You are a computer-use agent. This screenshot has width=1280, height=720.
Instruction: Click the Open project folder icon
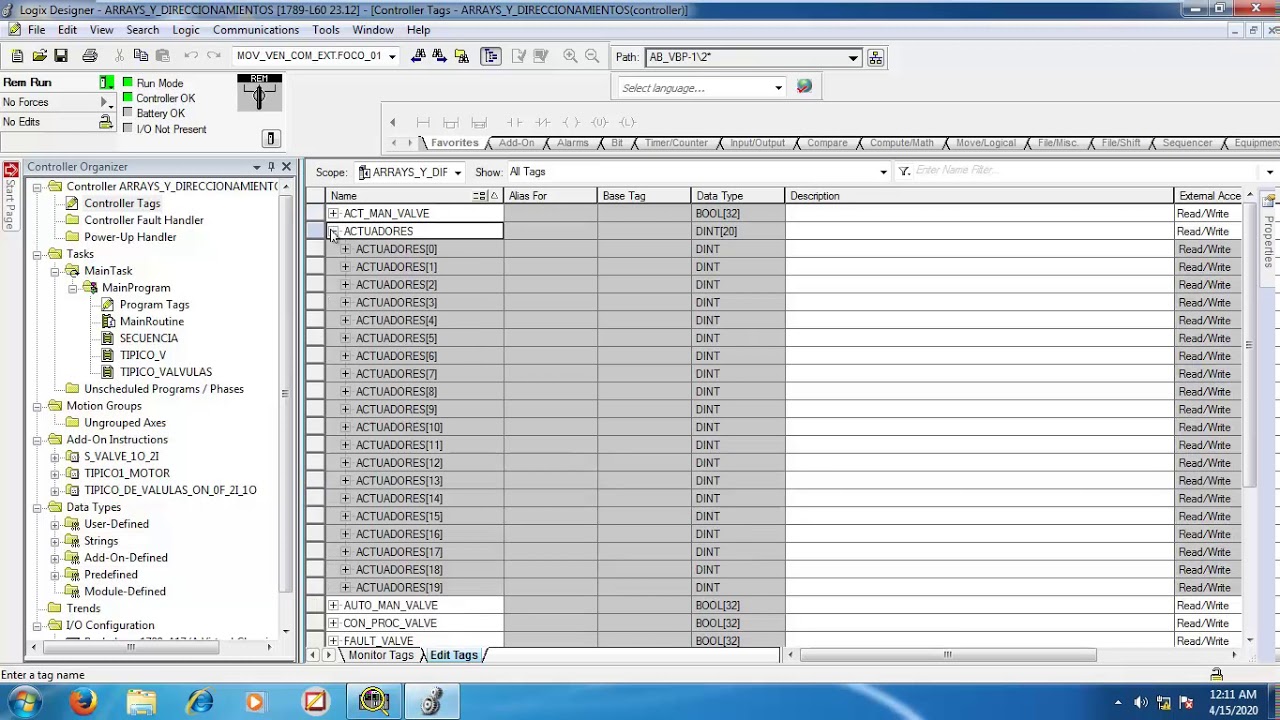39,56
